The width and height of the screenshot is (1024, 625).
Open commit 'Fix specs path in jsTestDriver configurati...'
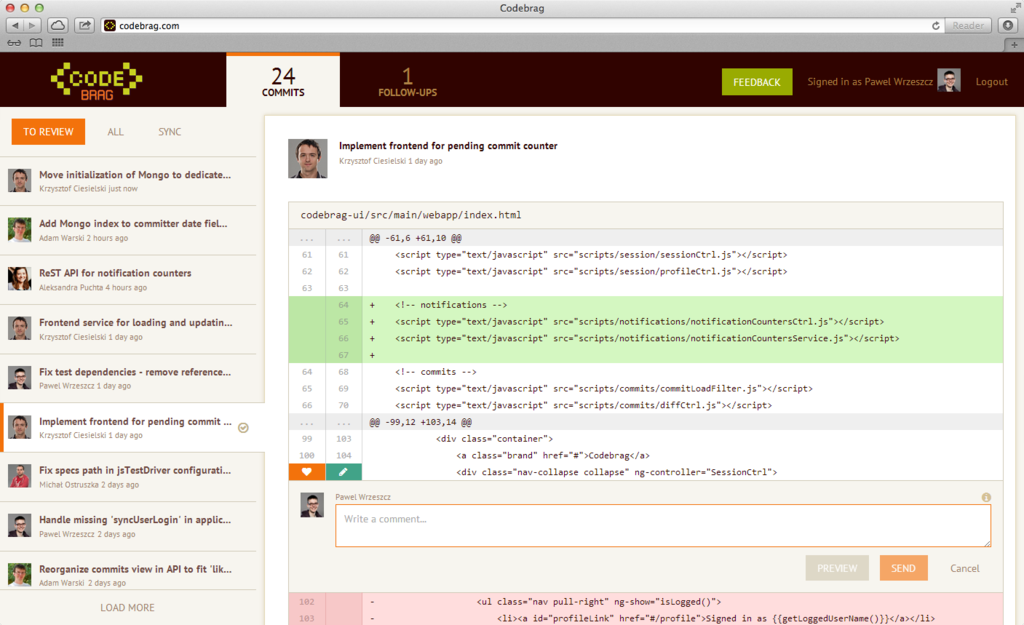coord(128,477)
